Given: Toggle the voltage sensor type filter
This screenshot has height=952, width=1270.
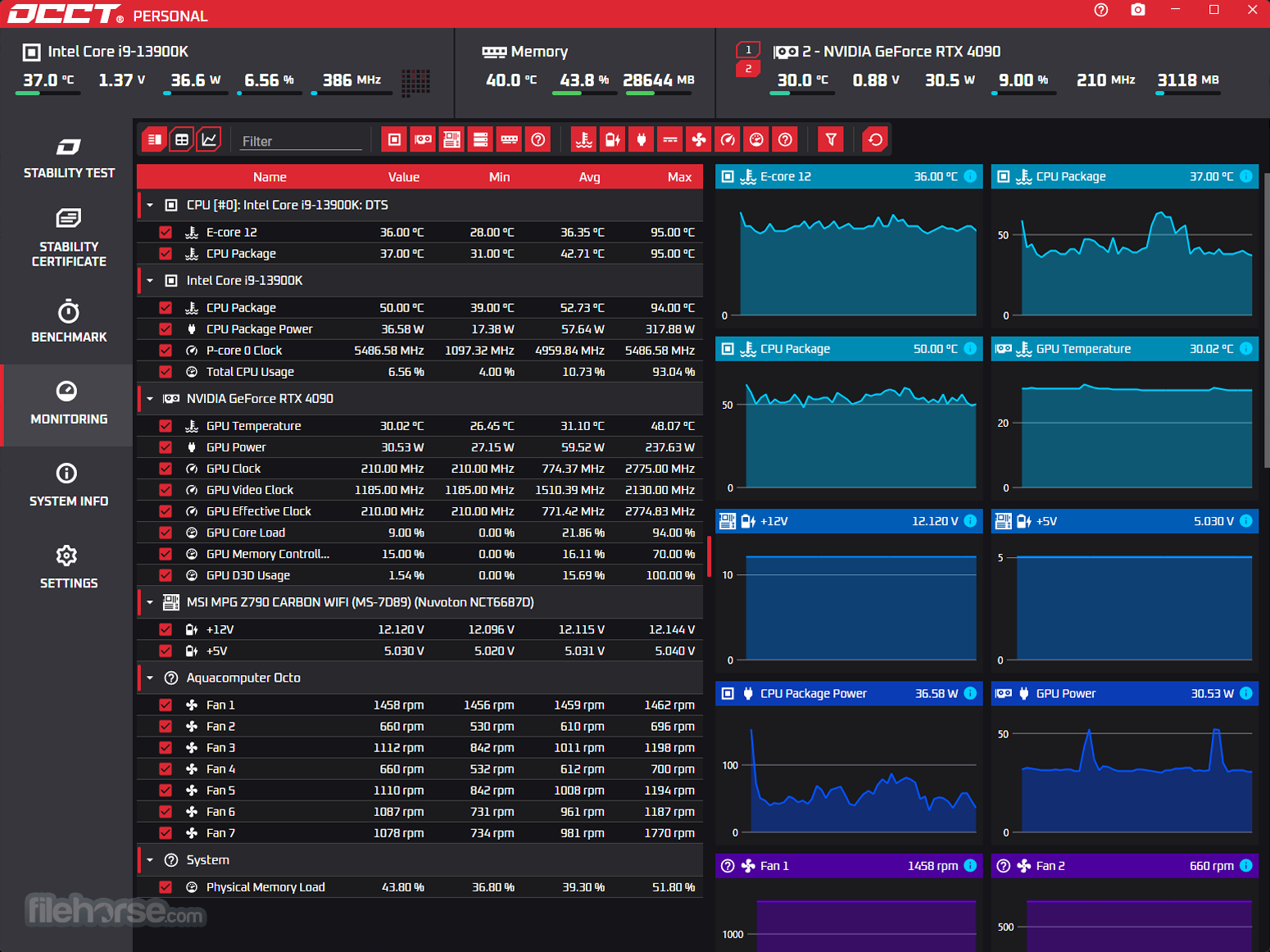Looking at the screenshot, I should click(612, 139).
